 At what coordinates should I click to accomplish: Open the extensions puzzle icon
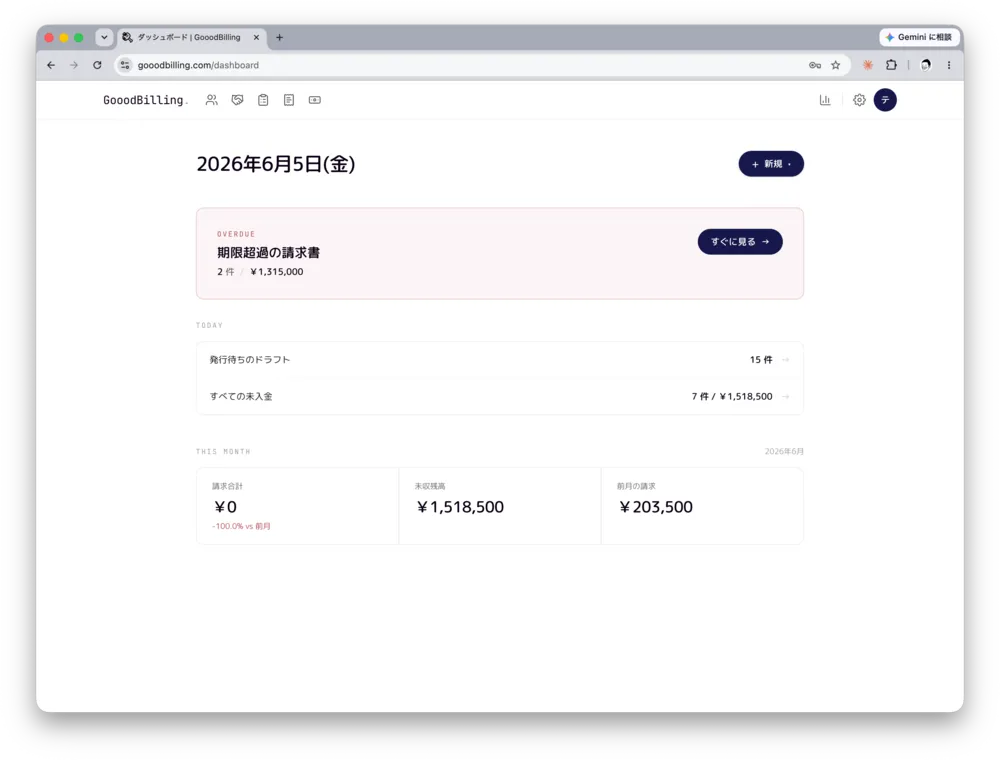coord(892,65)
